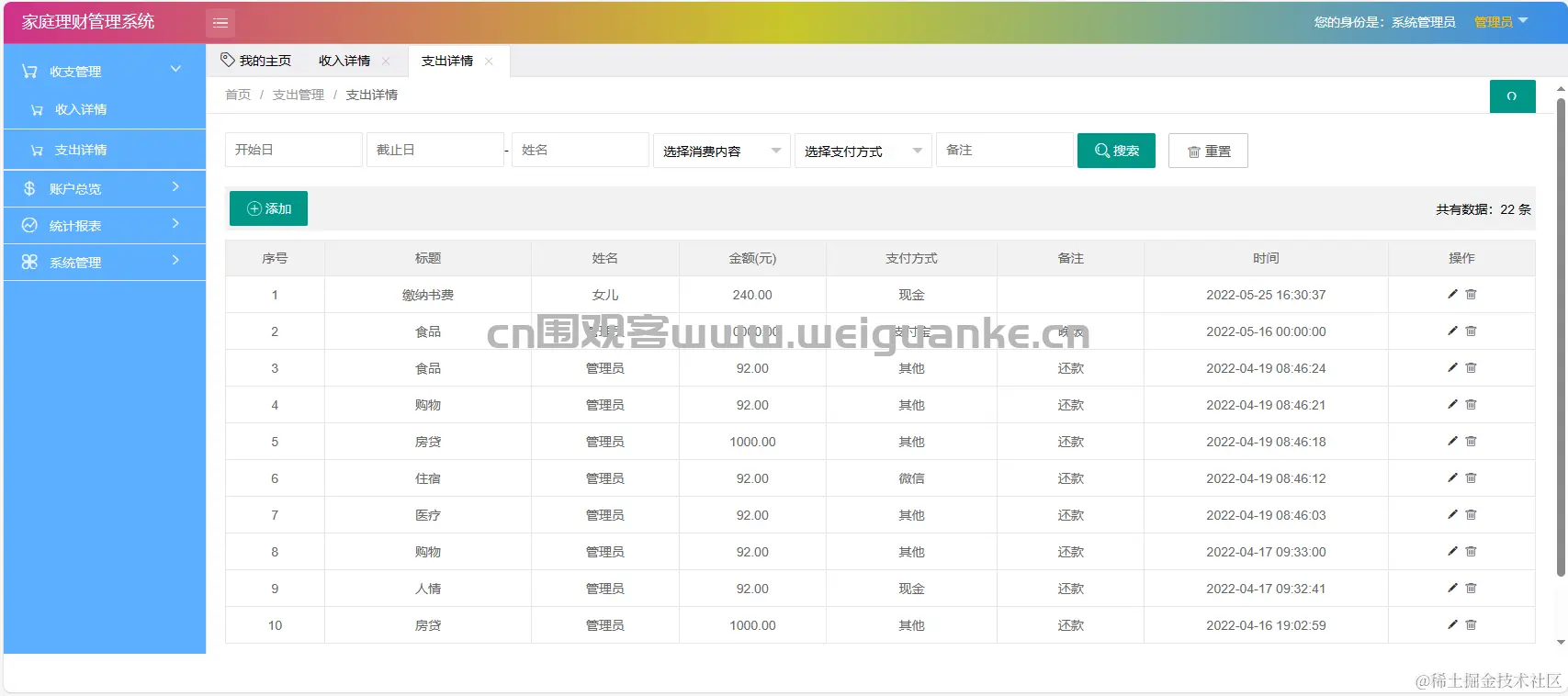
Task: Click the 金额(元) column header
Action: 752,258
